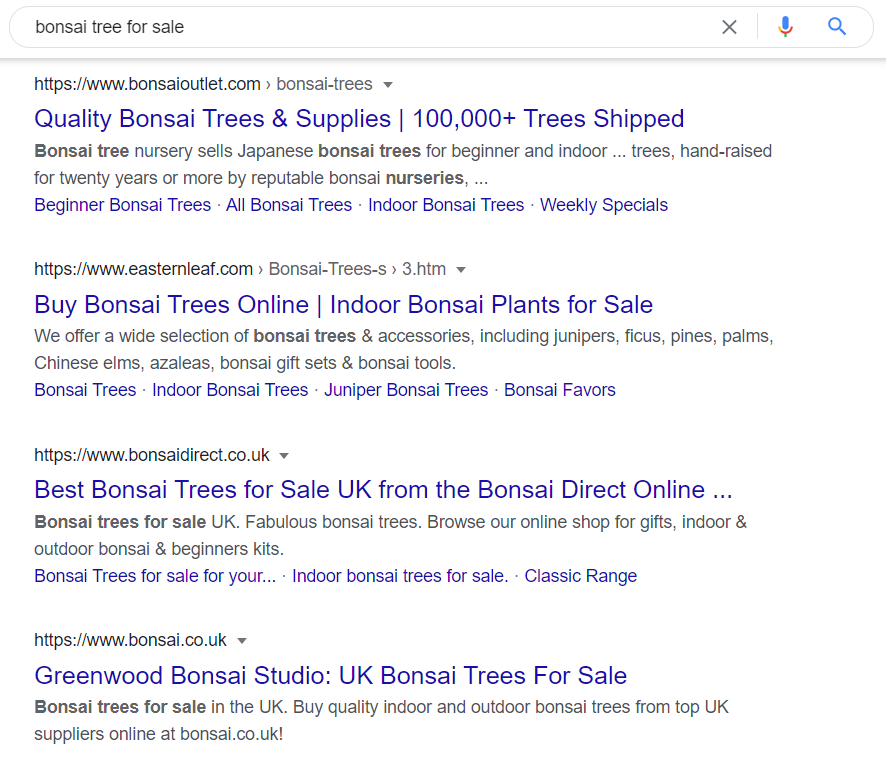Go to the Beginner Bonsai Trees sitelink

click(123, 205)
